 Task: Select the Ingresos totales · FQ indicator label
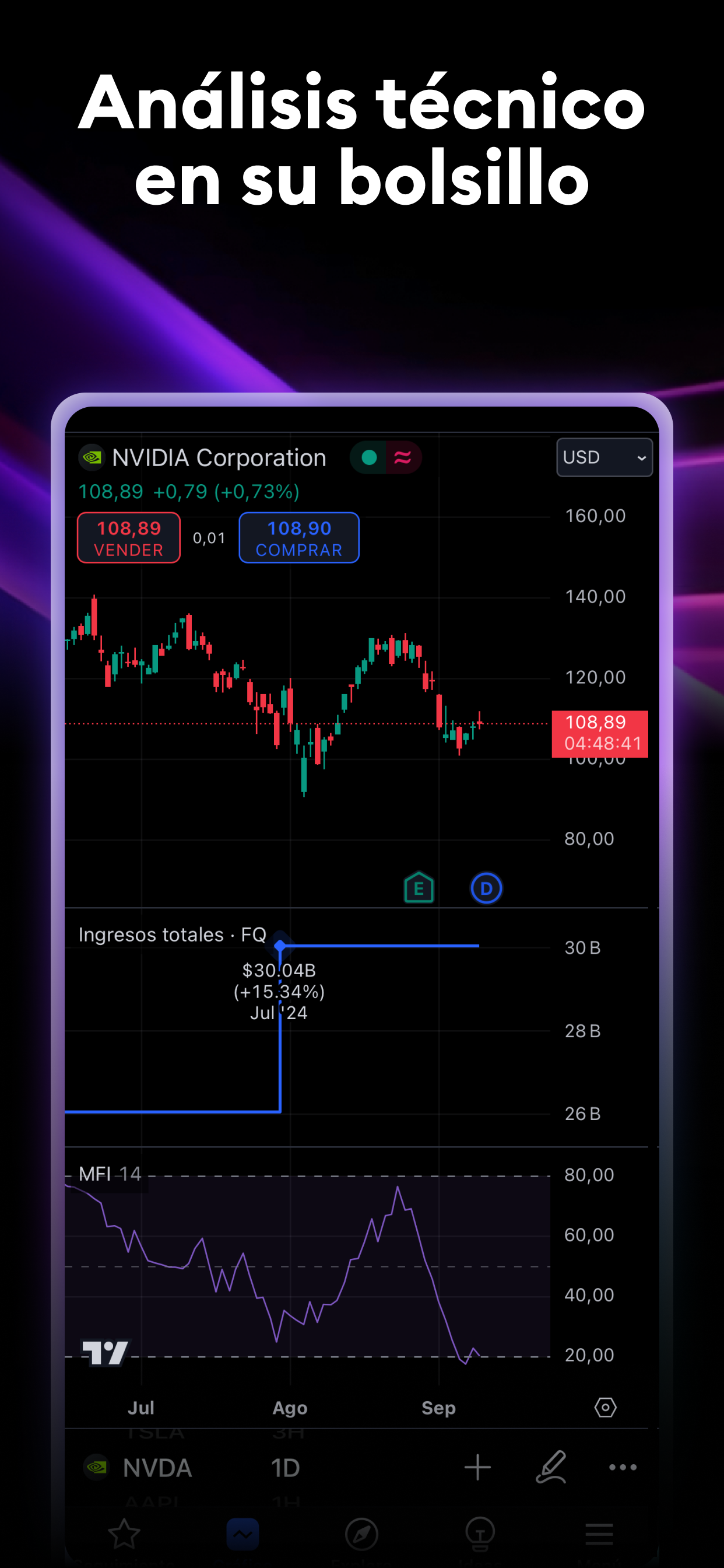(x=173, y=935)
